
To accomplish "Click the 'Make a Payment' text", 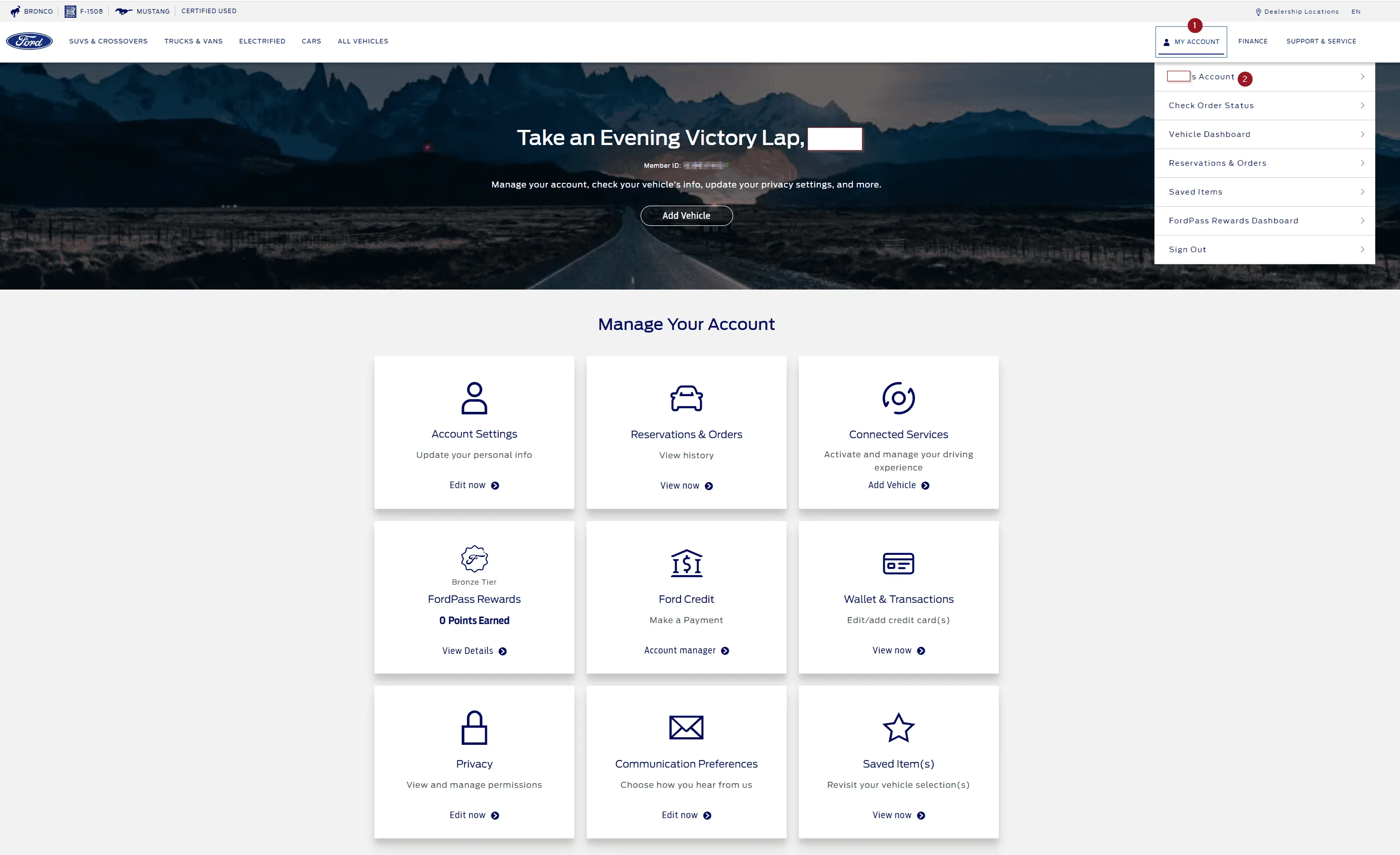I will [x=687, y=621].
